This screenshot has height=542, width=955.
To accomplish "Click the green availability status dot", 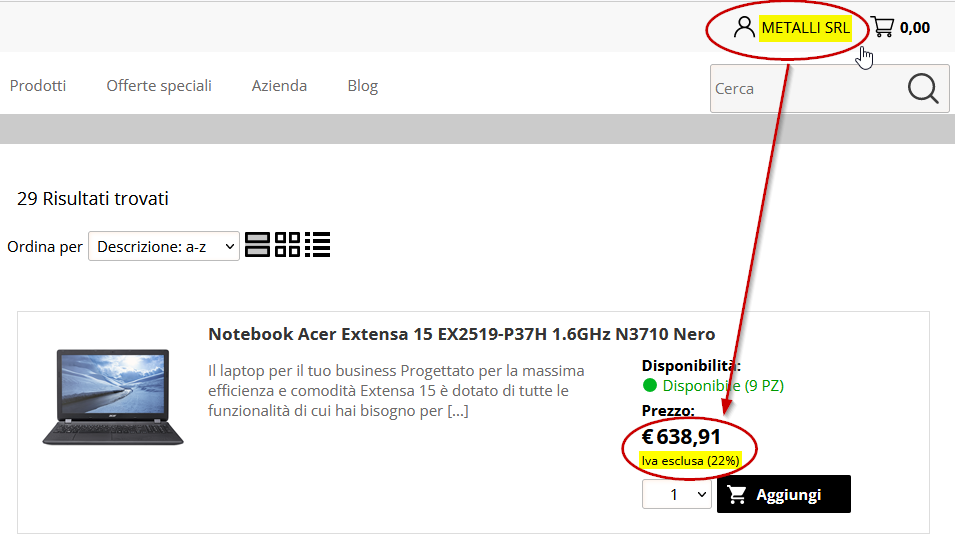I will pos(649,385).
